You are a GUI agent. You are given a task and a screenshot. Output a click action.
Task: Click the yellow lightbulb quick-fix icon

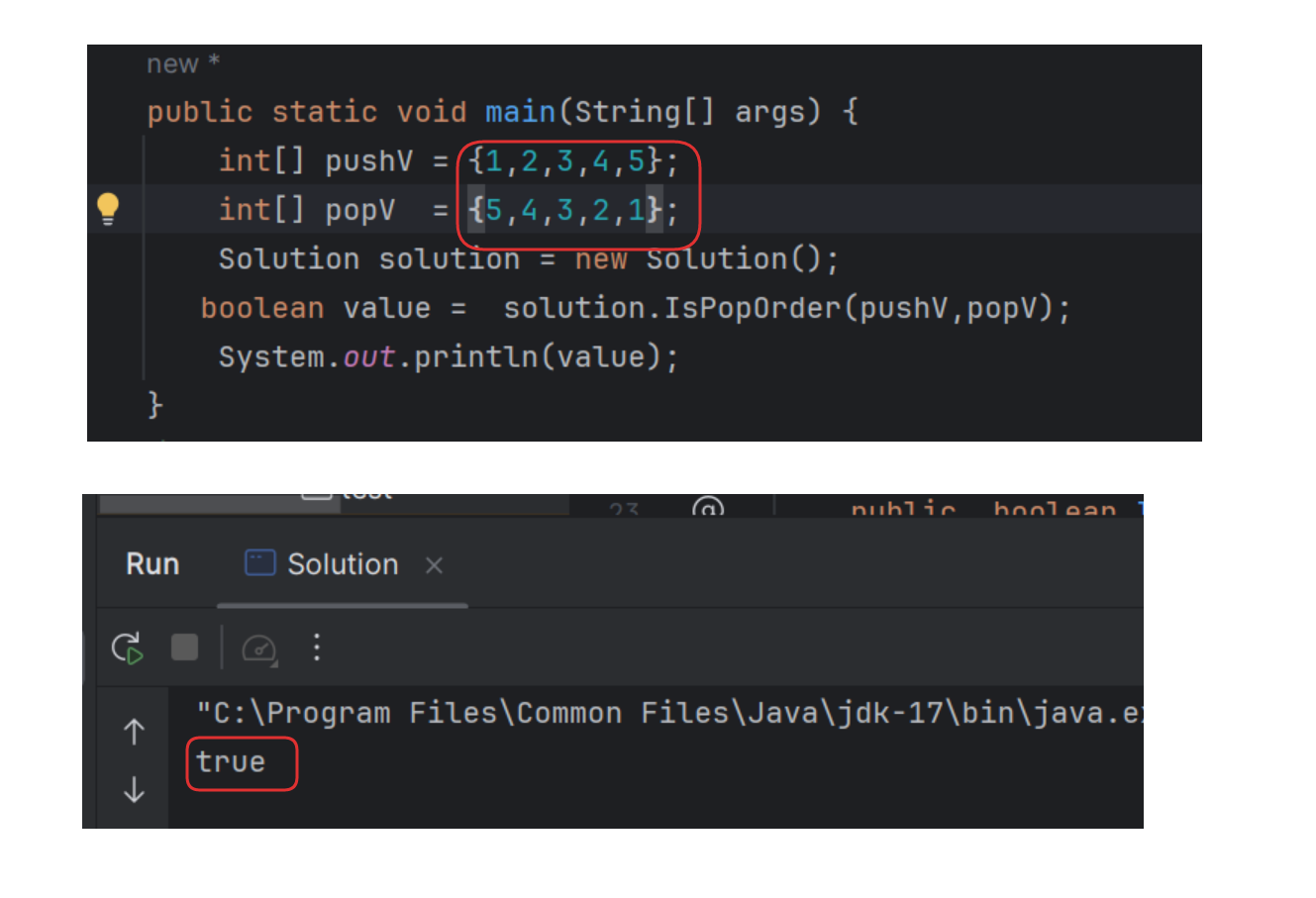pyautogui.click(x=108, y=209)
